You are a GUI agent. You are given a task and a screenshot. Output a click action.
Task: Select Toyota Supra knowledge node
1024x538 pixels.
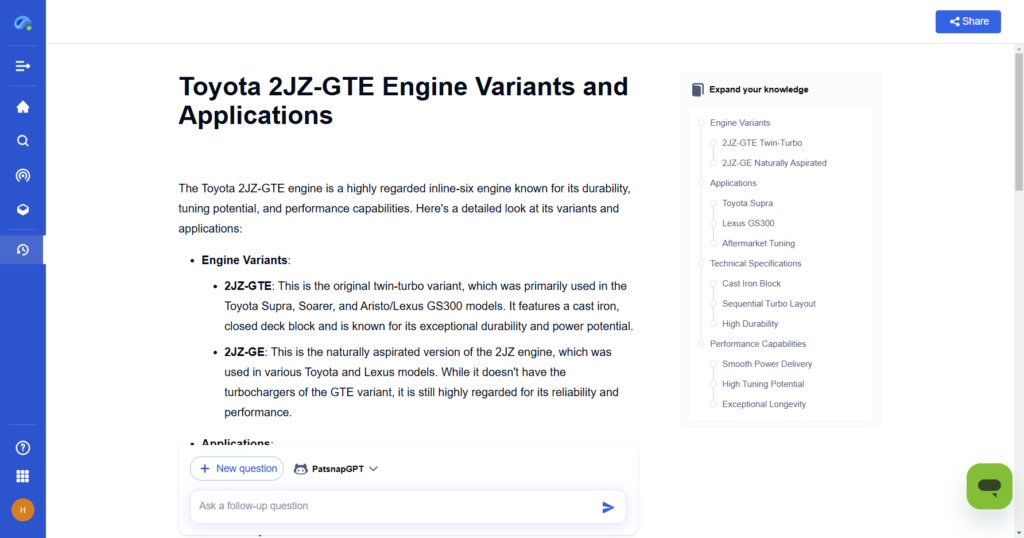point(747,203)
